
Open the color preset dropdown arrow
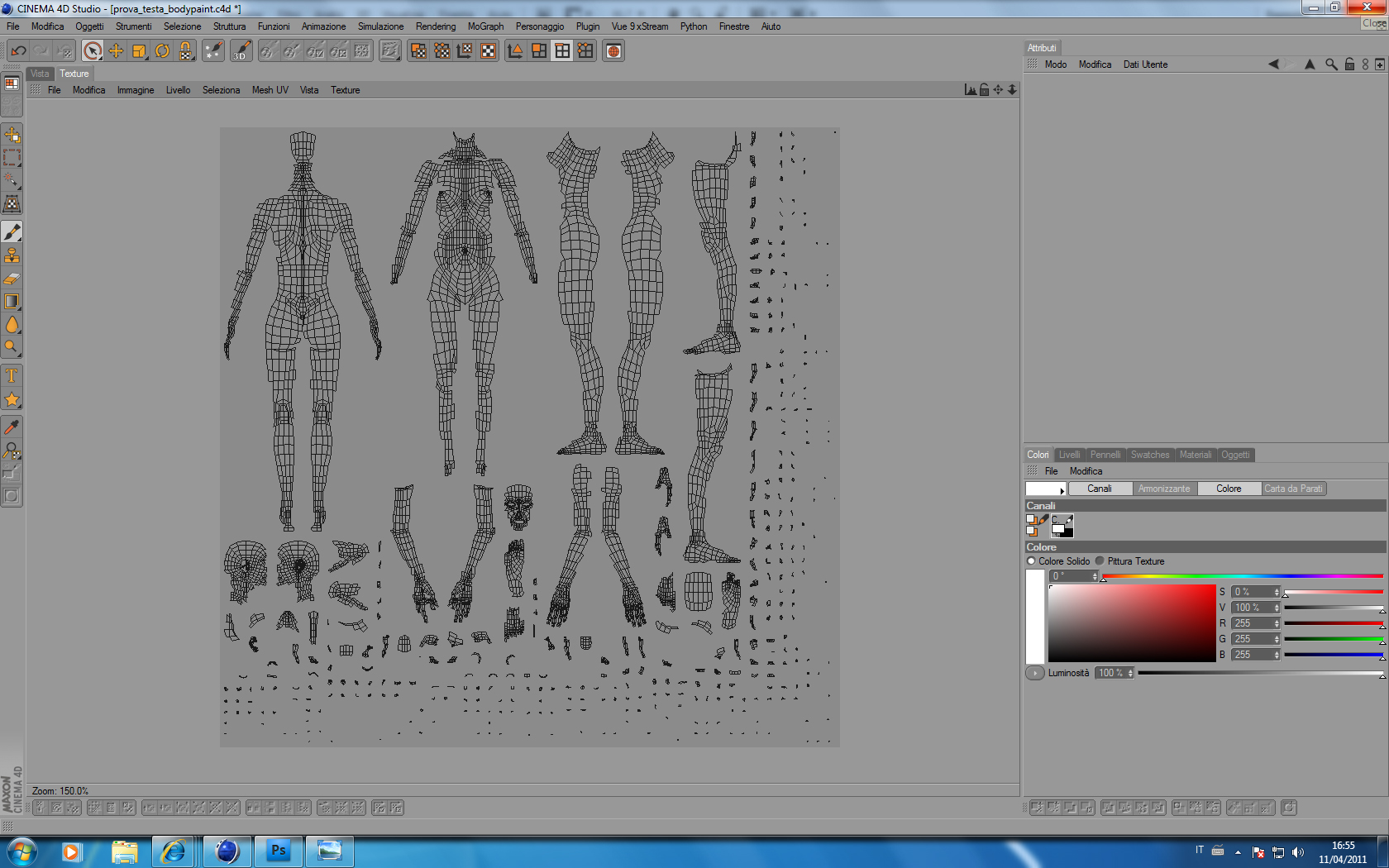coord(1062,491)
